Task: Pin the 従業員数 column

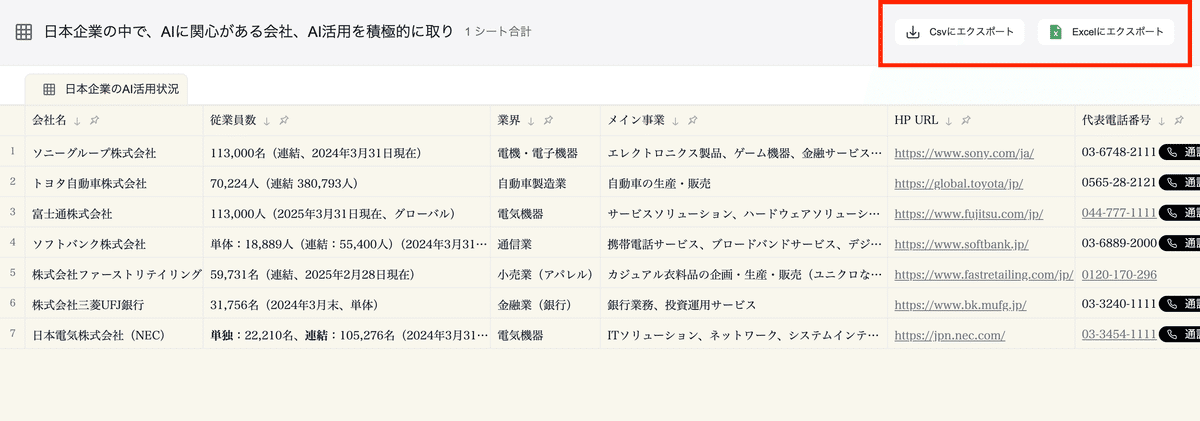Action: [x=283, y=120]
